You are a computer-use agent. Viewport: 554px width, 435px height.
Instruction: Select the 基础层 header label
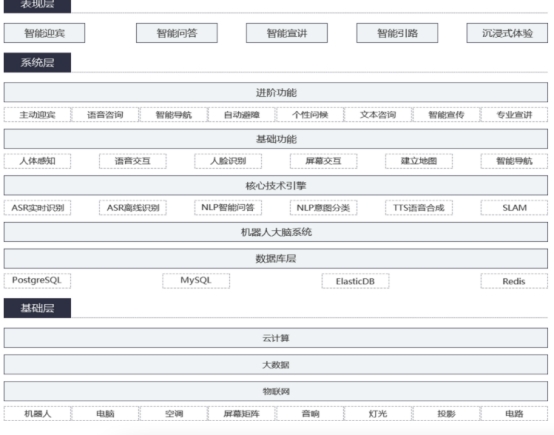click(x=37, y=308)
